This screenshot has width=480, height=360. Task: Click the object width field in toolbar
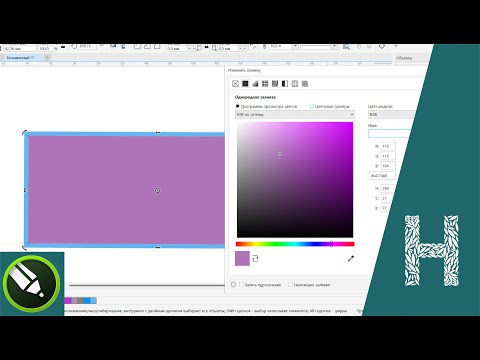point(20,49)
